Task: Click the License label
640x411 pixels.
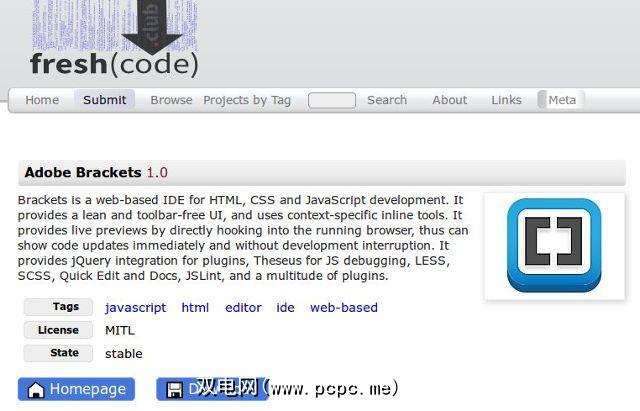Action: pyautogui.click(x=58, y=330)
